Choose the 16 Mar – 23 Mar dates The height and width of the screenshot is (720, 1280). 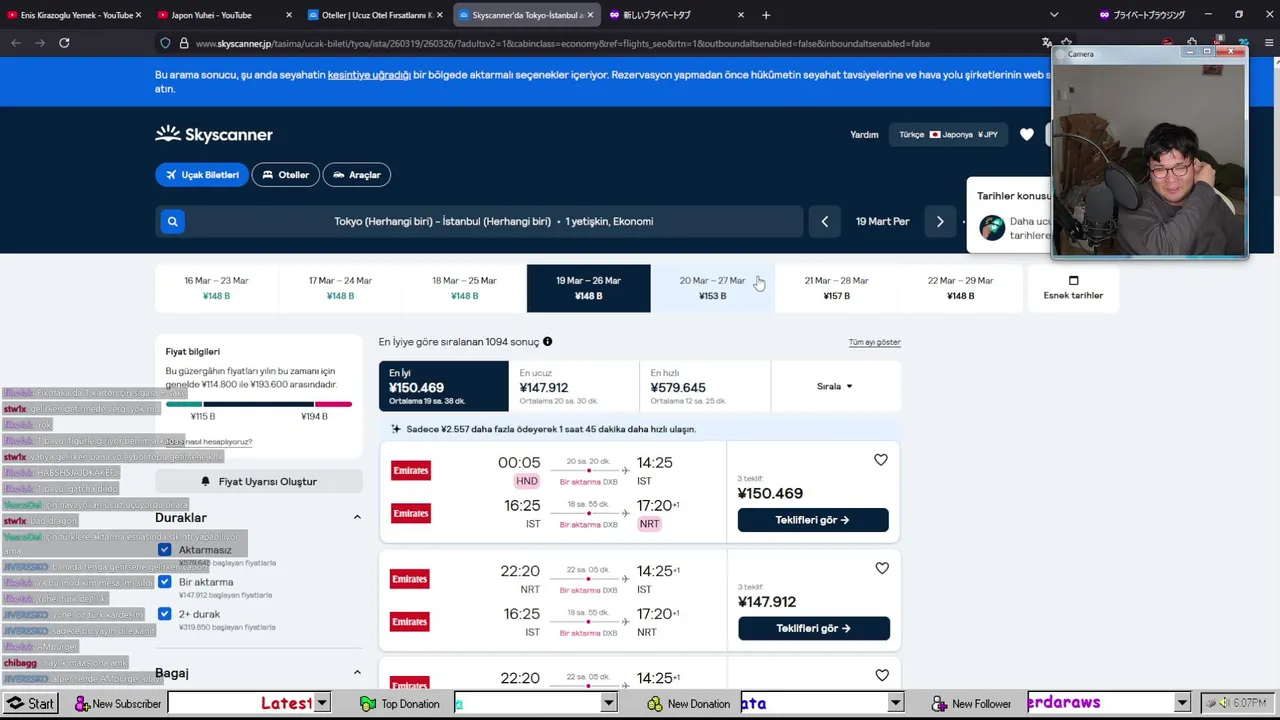pyautogui.click(x=216, y=288)
